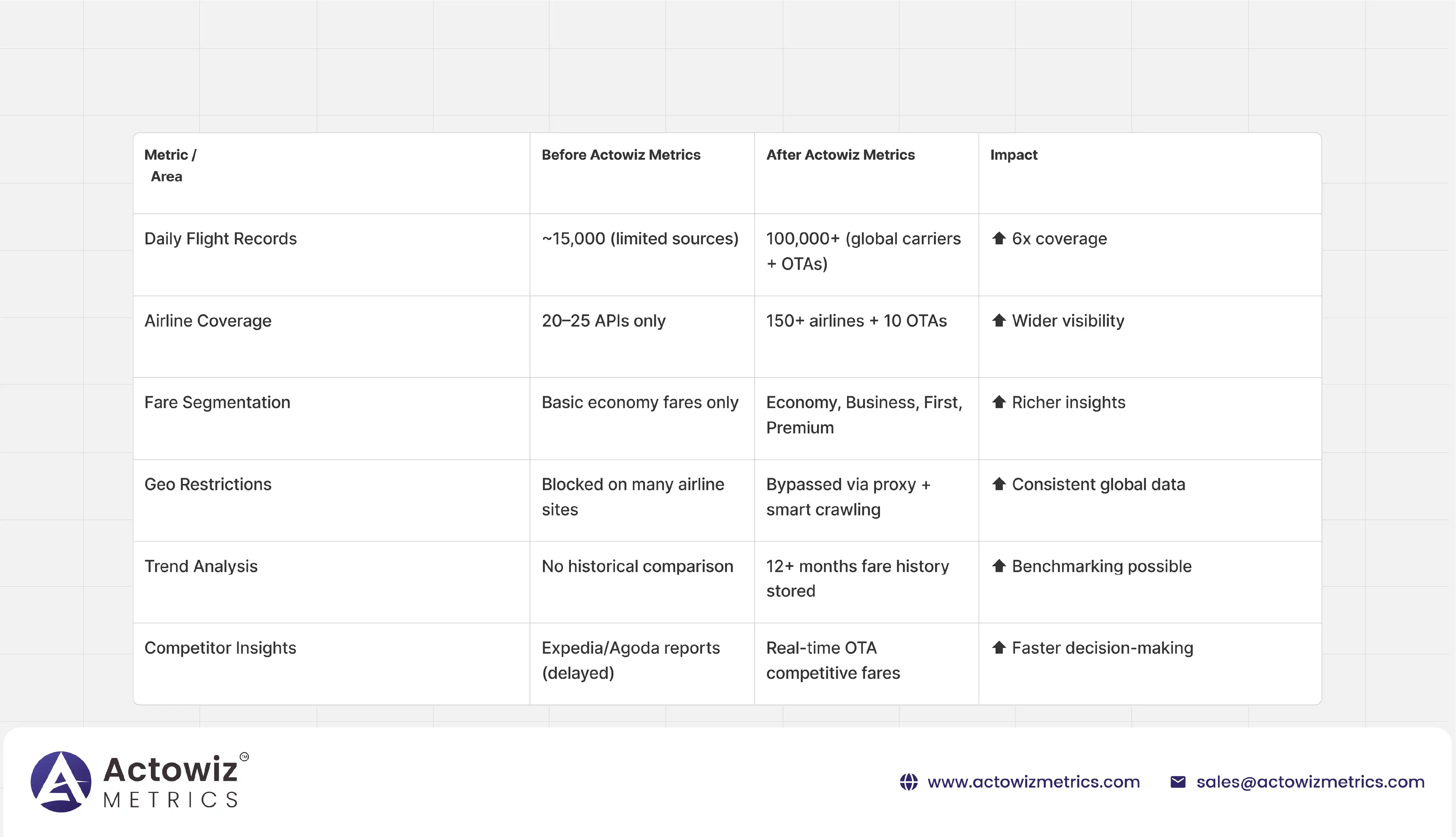Viewport: 1456px width, 837px height.
Task: Click the envelope icon beside sales email
Action: (x=1177, y=782)
